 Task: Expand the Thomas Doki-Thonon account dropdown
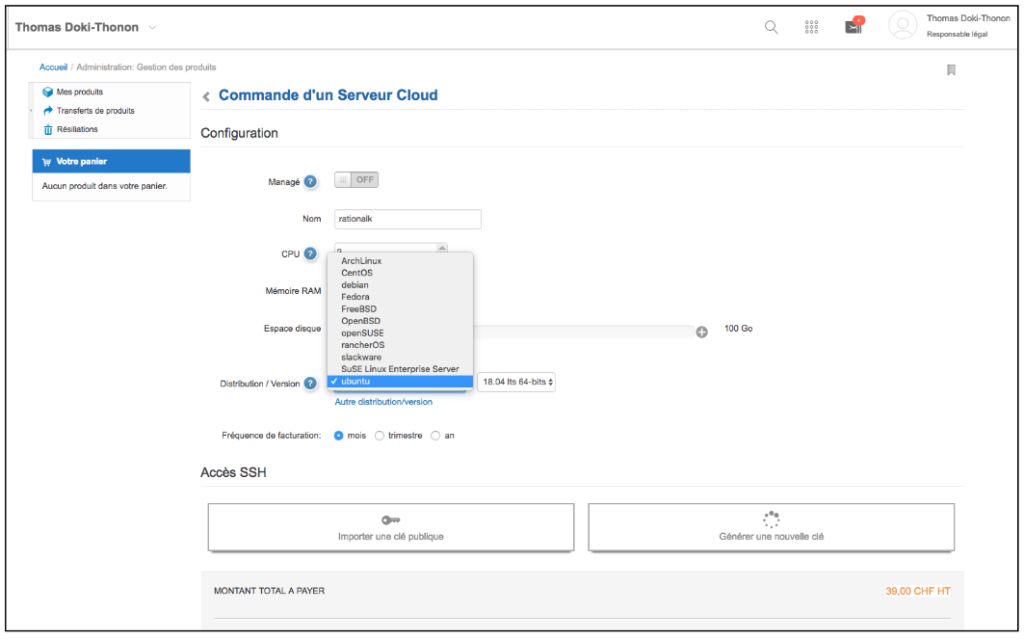[152, 27]
